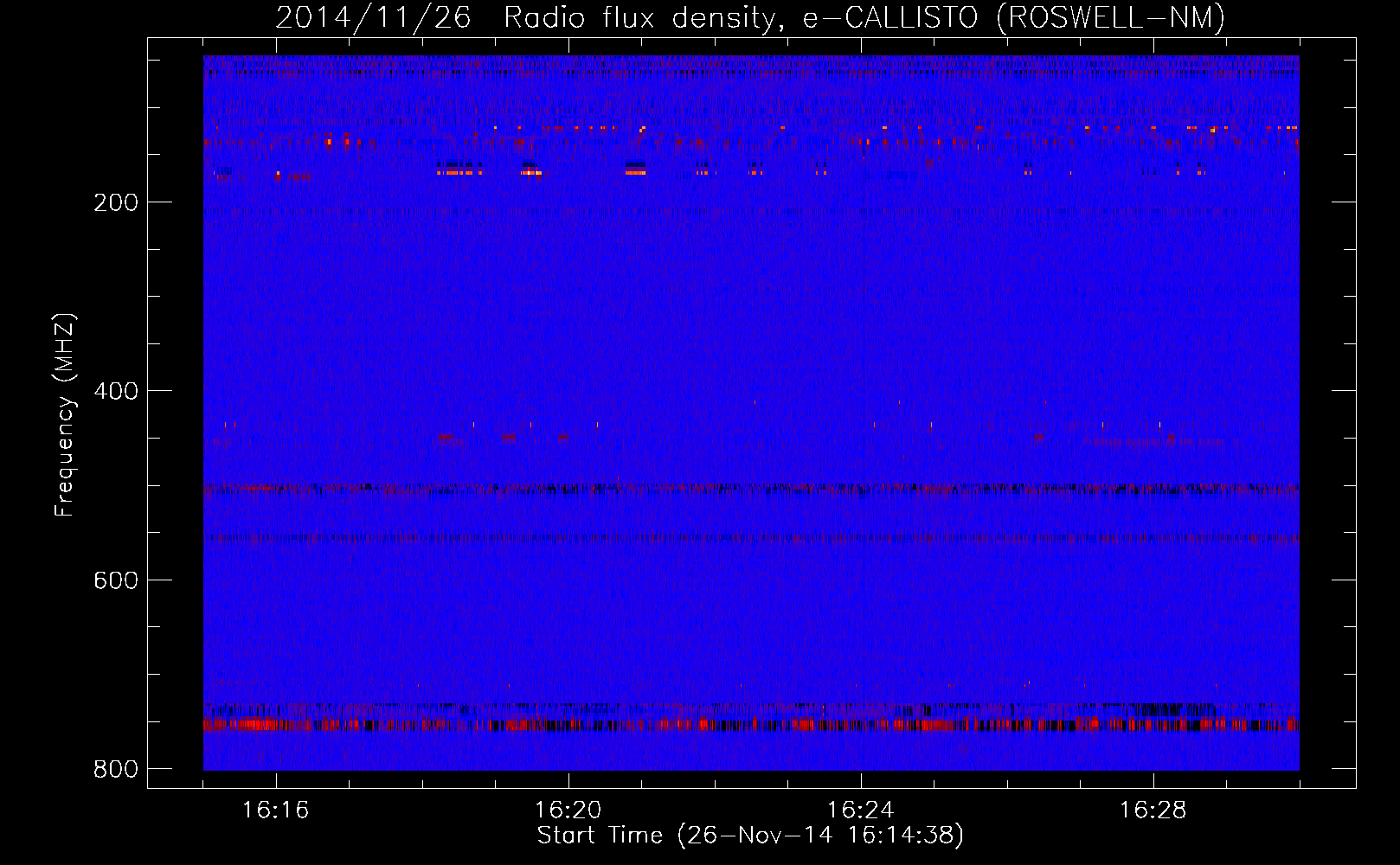Viewport: 1400px width, 865px height.
Task: Click the 600 frequency tick label
Action: click(116, 580)
